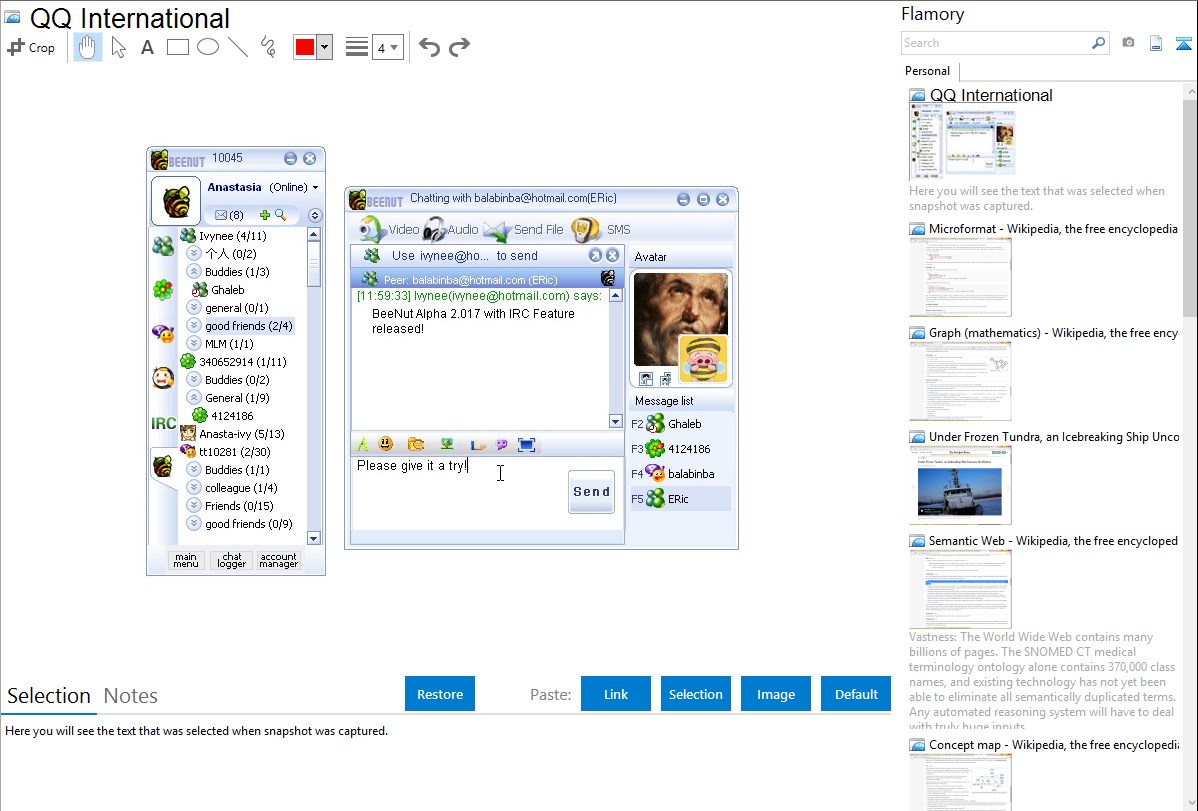Expand the colleague (1/4) group

click(x=194, y=488)
